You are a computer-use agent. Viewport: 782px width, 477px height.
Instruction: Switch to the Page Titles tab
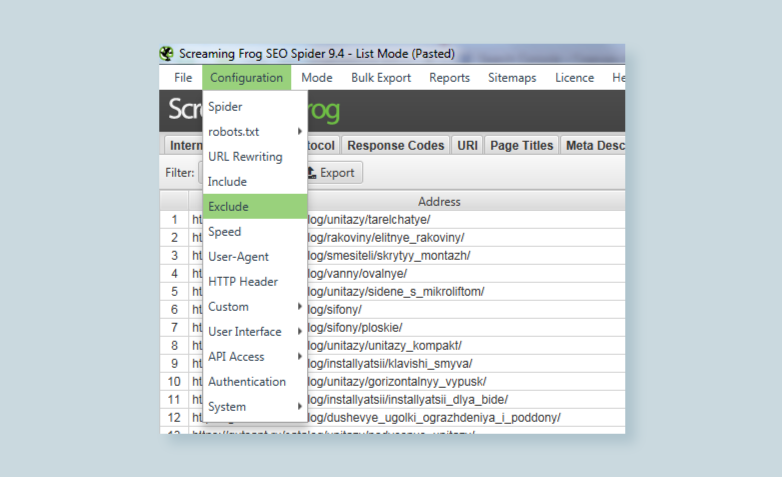tap(522, 145)
